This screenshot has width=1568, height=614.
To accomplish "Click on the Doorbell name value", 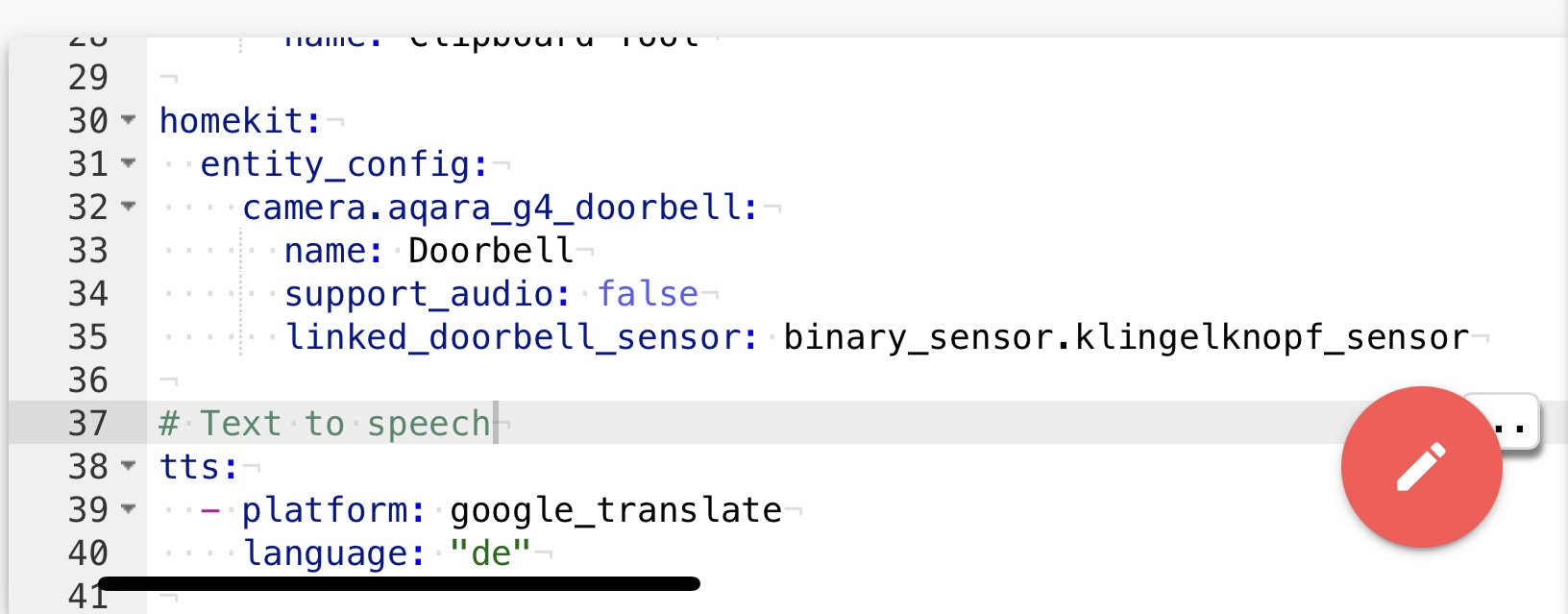I will tap(491, 251).
